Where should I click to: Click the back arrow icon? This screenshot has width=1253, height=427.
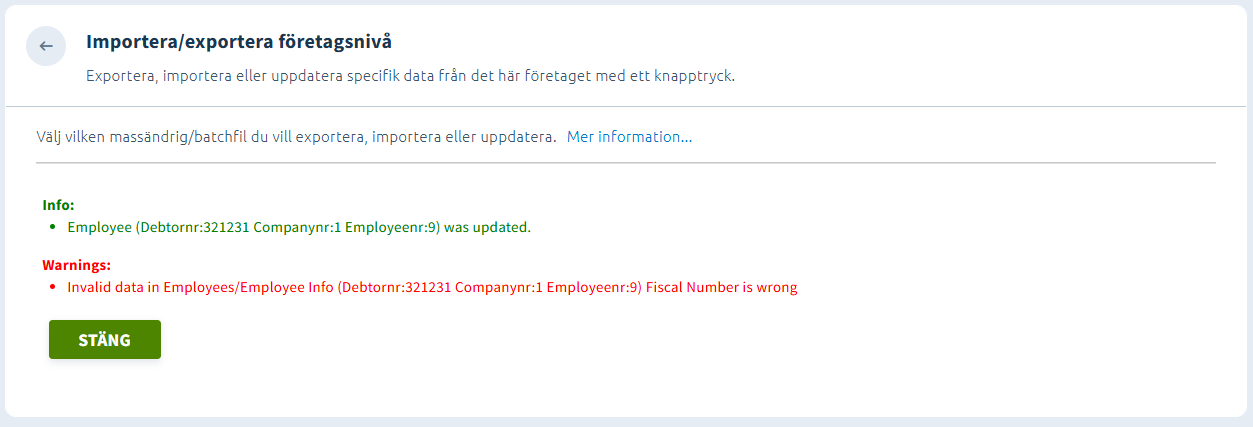(x=46, y=46)
